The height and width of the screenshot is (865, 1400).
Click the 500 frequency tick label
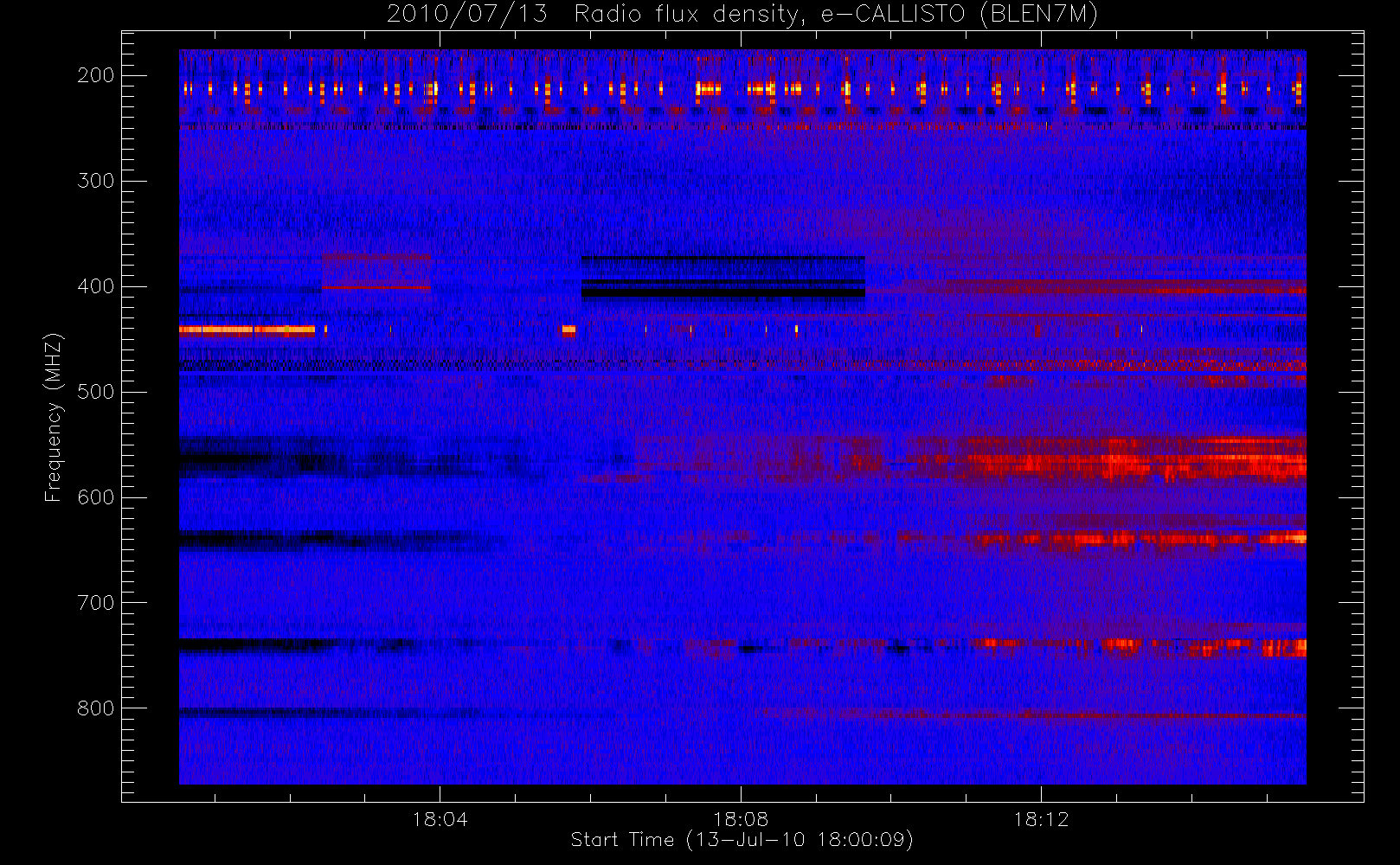coord(96,392)
